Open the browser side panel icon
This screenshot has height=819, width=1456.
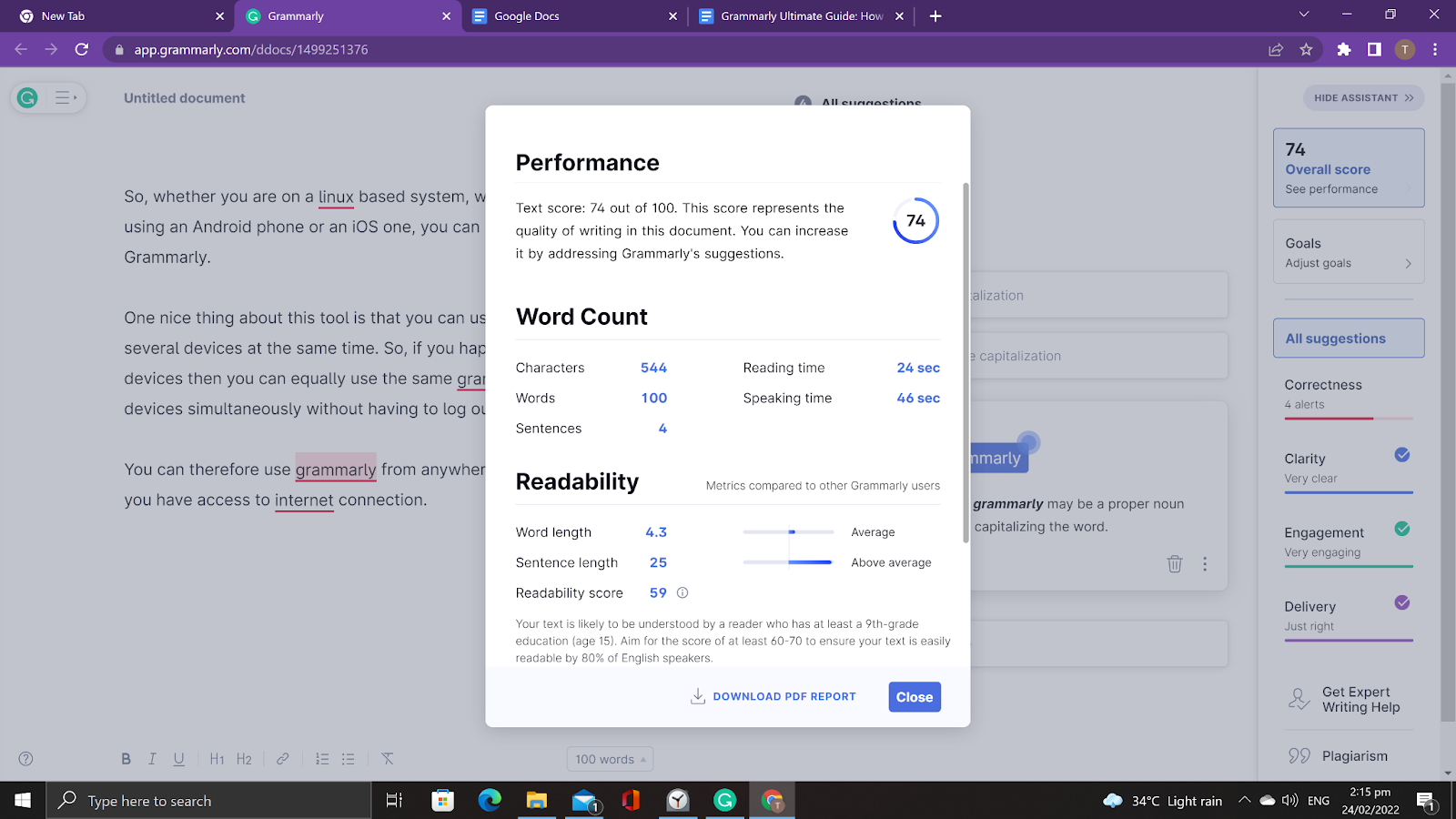[1374, 50]
